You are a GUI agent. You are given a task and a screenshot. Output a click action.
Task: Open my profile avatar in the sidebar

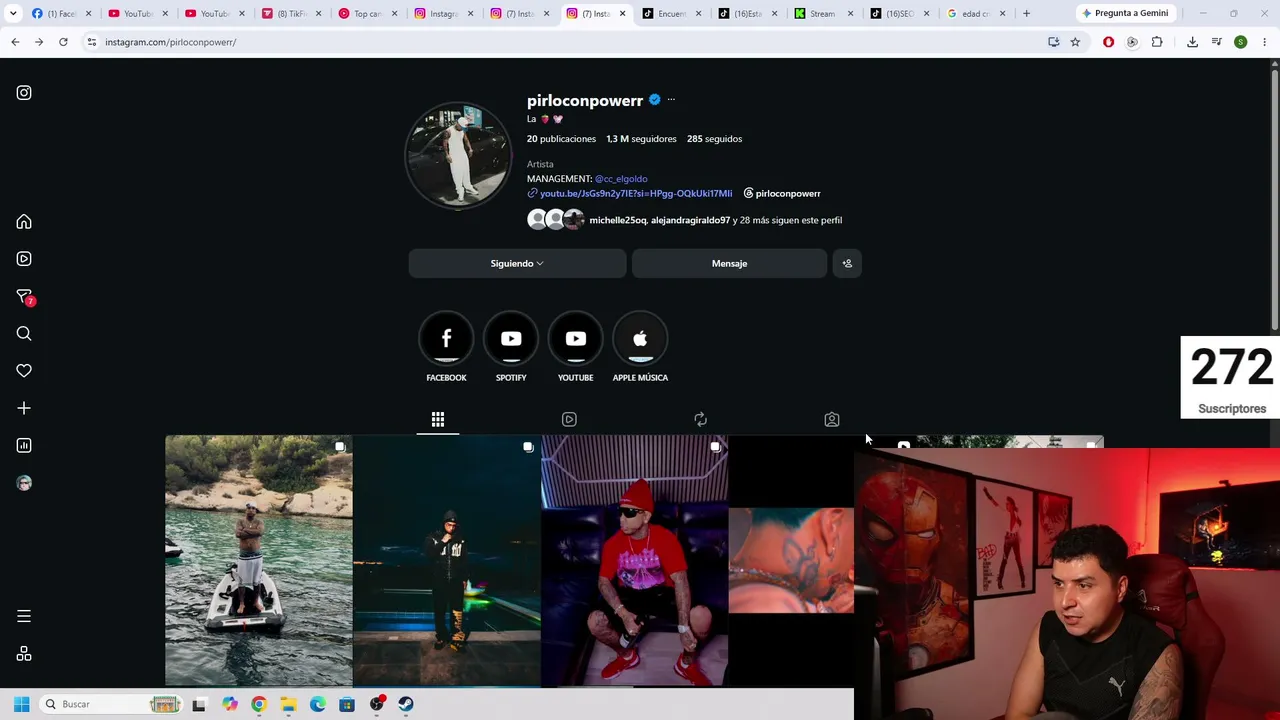(24, 483)
